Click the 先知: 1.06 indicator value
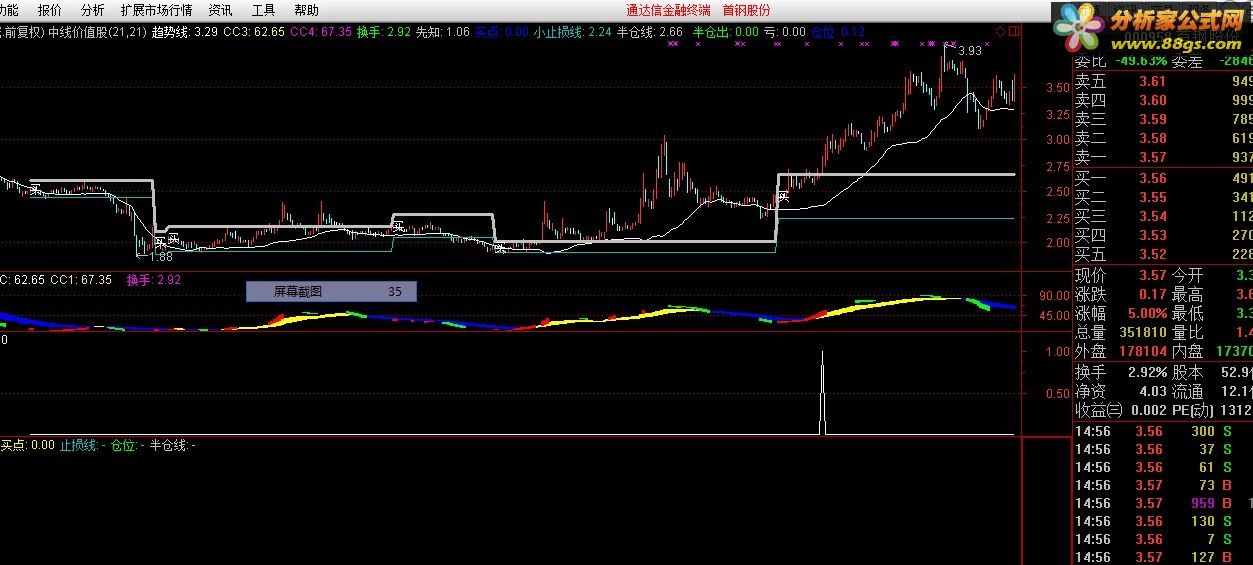Screen dimensions: 1253x565 coord(442,32)
